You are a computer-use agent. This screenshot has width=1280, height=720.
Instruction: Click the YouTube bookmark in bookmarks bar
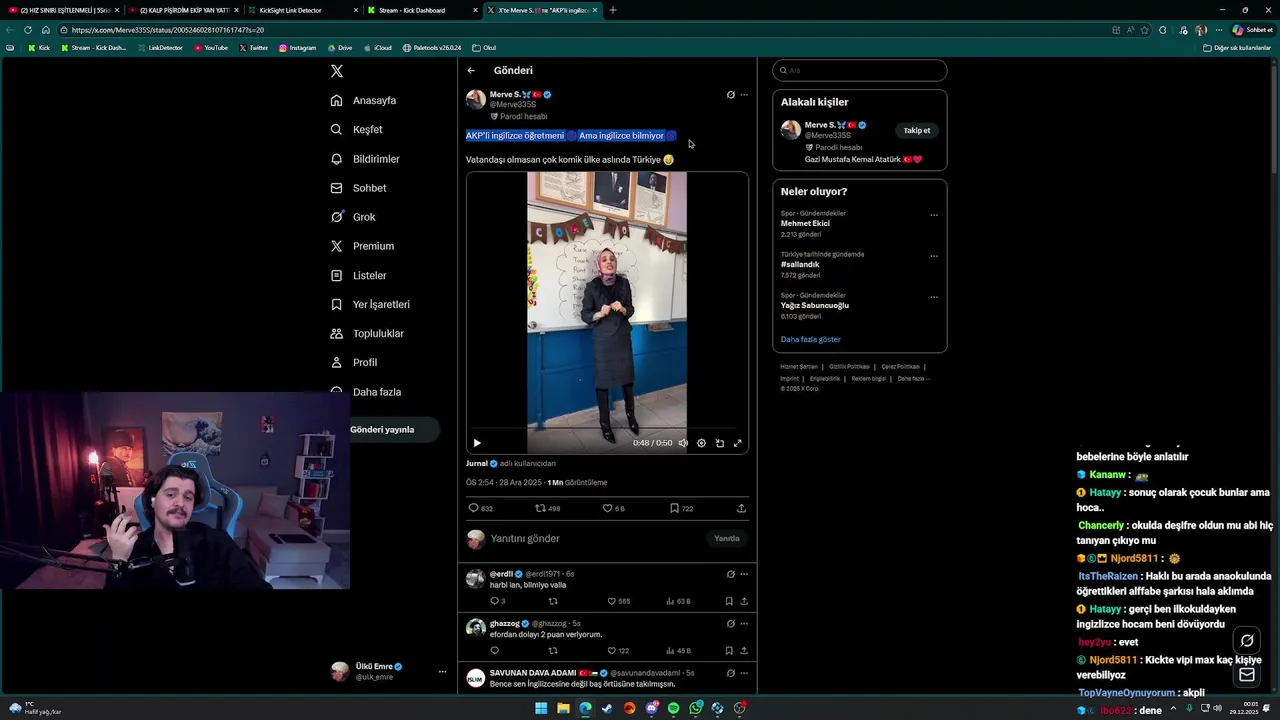[211, 48]
